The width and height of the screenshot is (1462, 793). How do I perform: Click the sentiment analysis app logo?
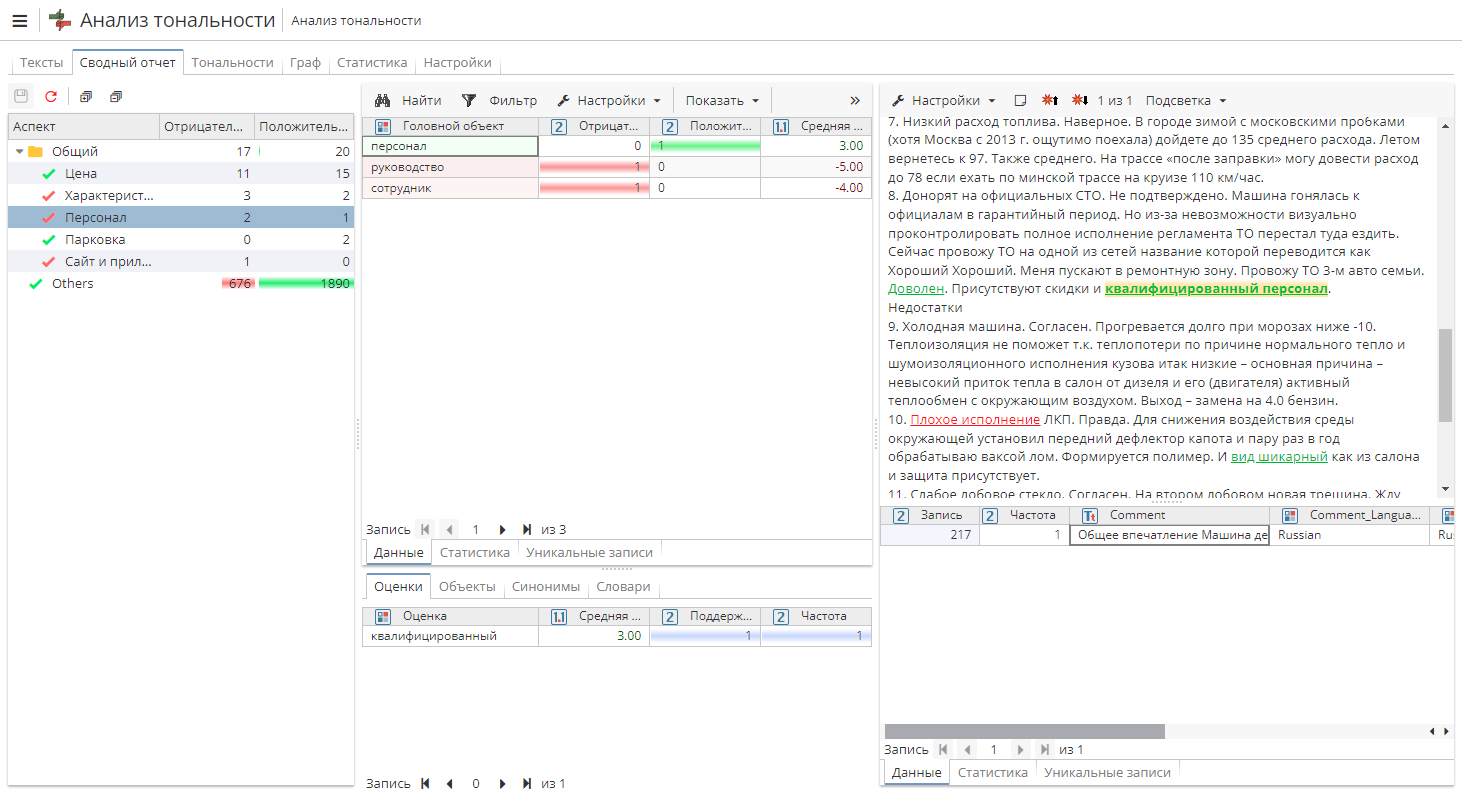61,20
